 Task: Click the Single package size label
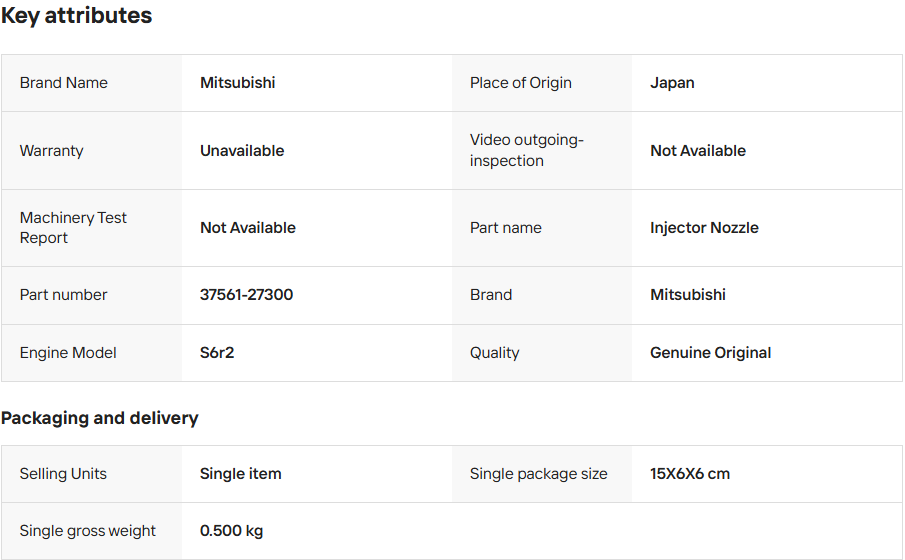[x=538, y=474]
